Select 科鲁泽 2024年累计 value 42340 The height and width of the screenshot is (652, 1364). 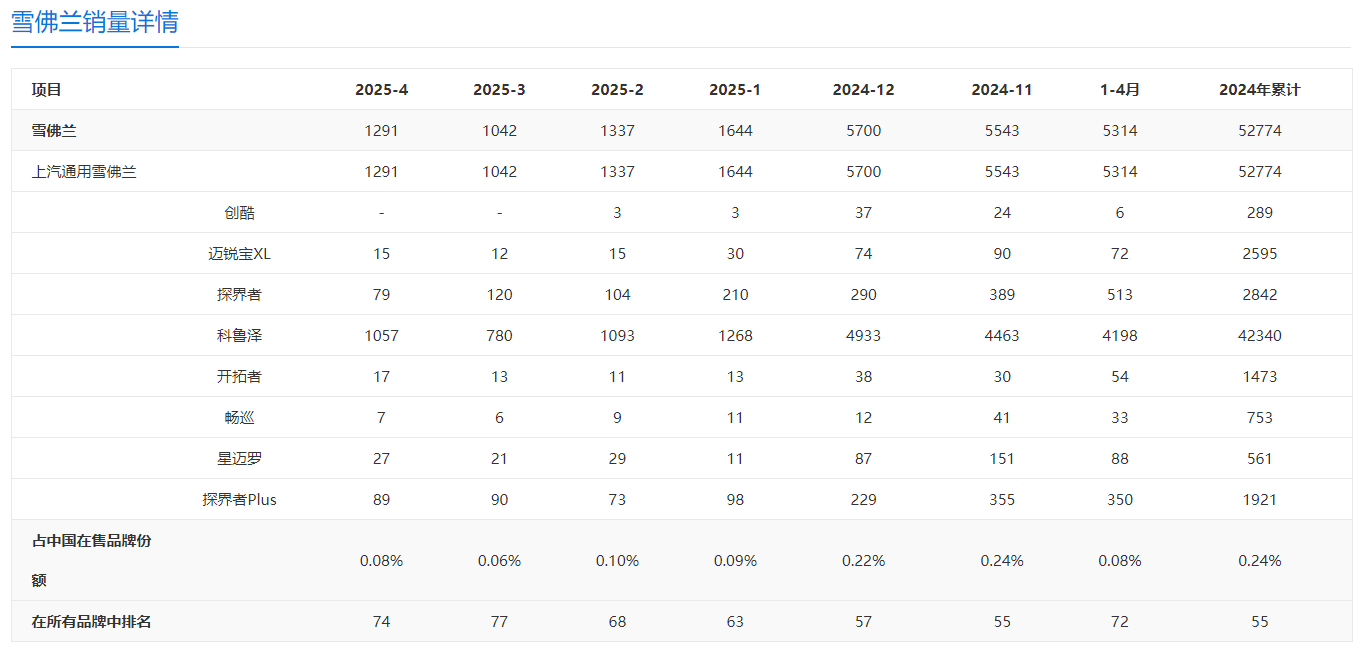(1260, 336)
